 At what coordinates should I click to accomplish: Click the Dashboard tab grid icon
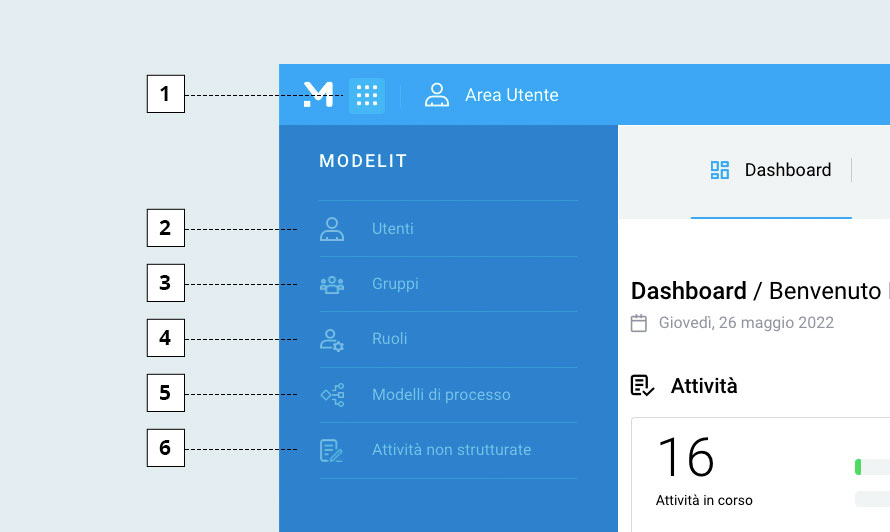[x=720, y=170]
